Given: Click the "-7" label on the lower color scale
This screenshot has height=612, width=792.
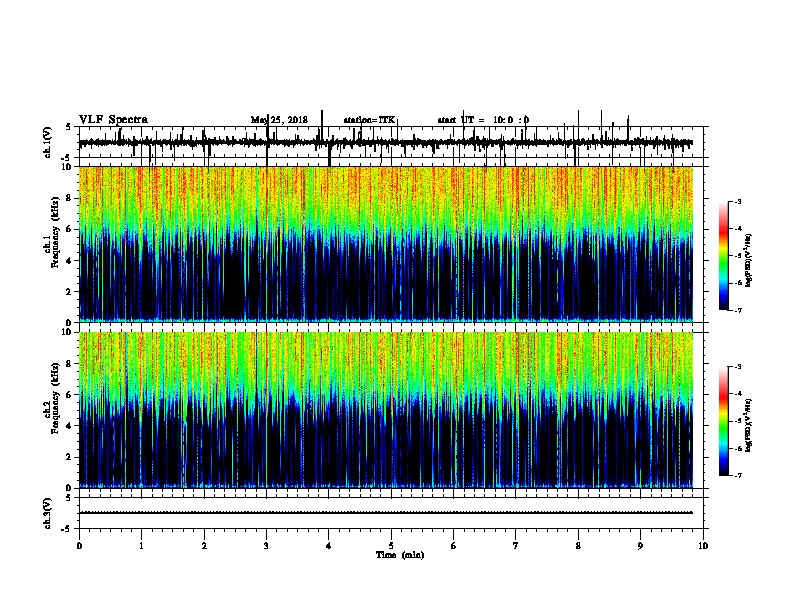Looking at the screenshot, I should pos(738,476).
